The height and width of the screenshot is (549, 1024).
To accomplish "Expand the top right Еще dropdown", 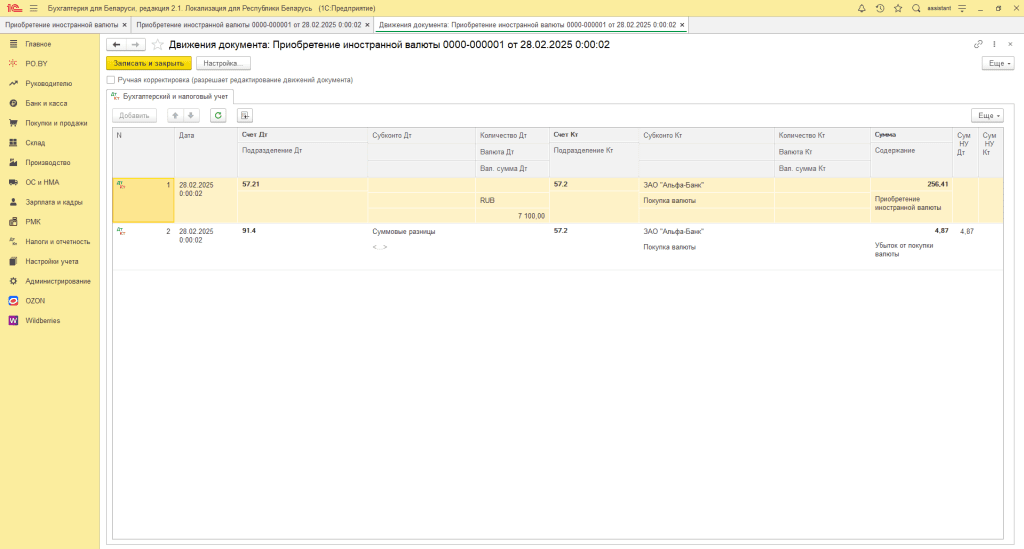I will pos(998,63).
